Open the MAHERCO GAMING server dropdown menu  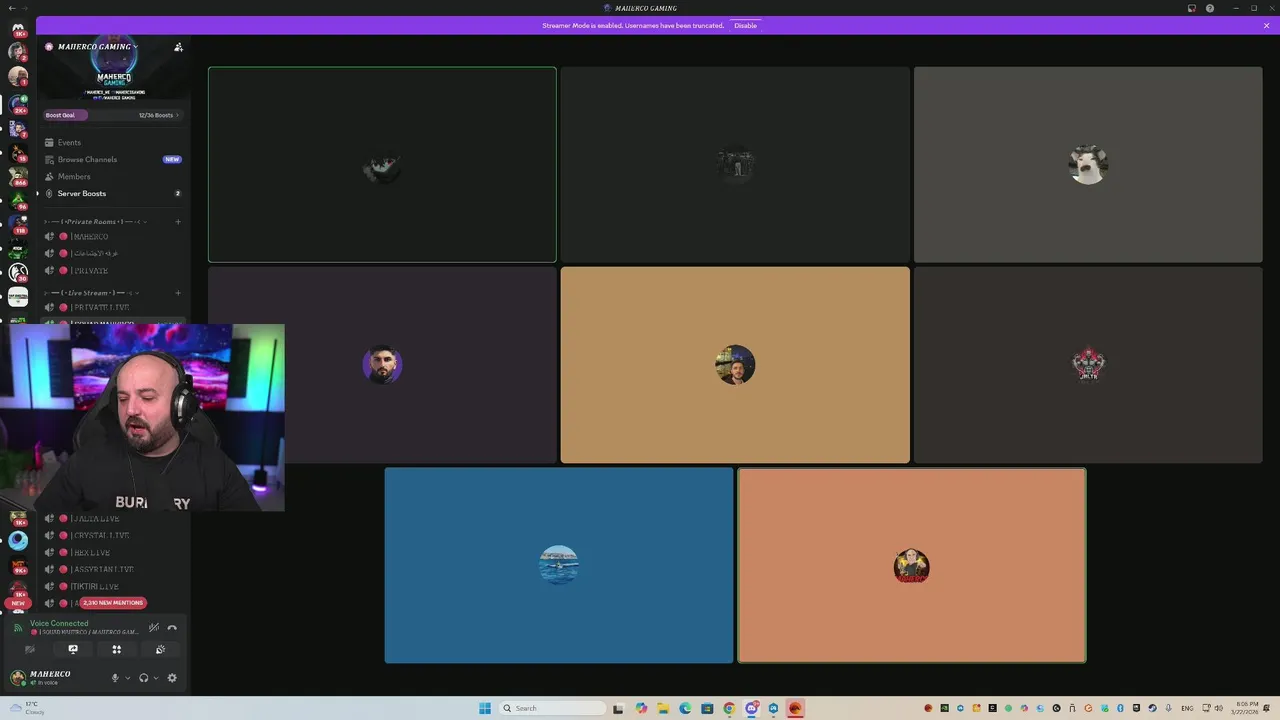point(97,47)
